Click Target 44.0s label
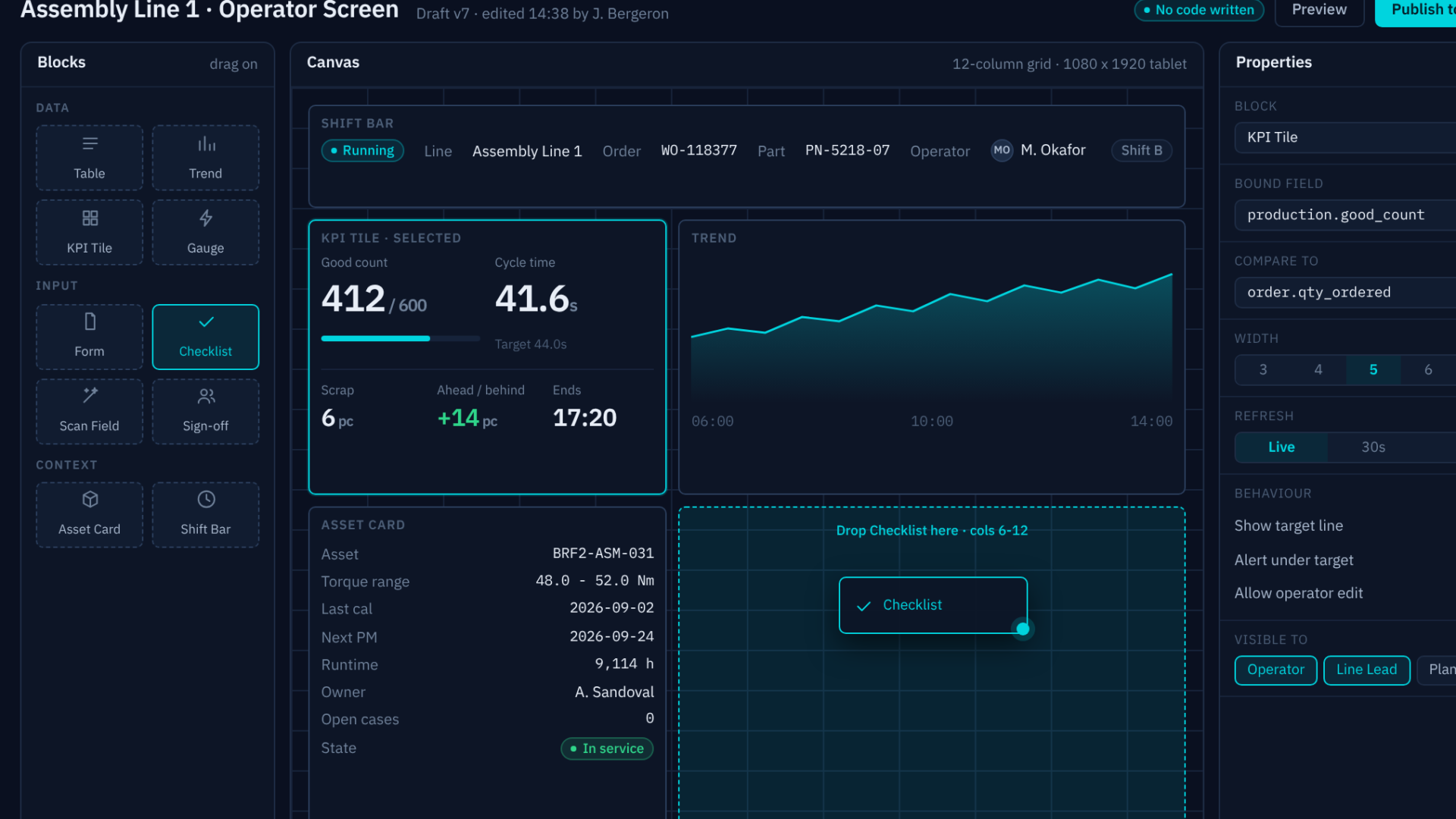 click(531, 344)
